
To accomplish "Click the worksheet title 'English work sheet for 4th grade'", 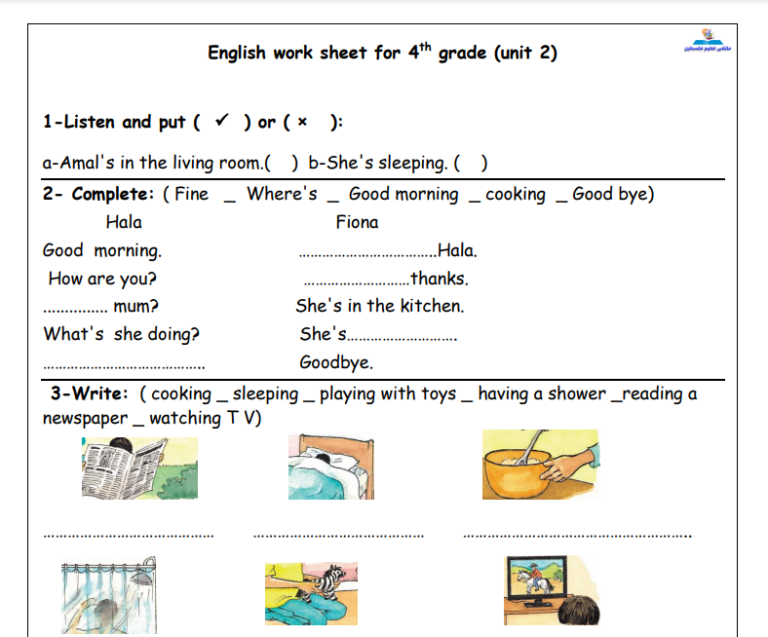I will click(x=348, y=52).
